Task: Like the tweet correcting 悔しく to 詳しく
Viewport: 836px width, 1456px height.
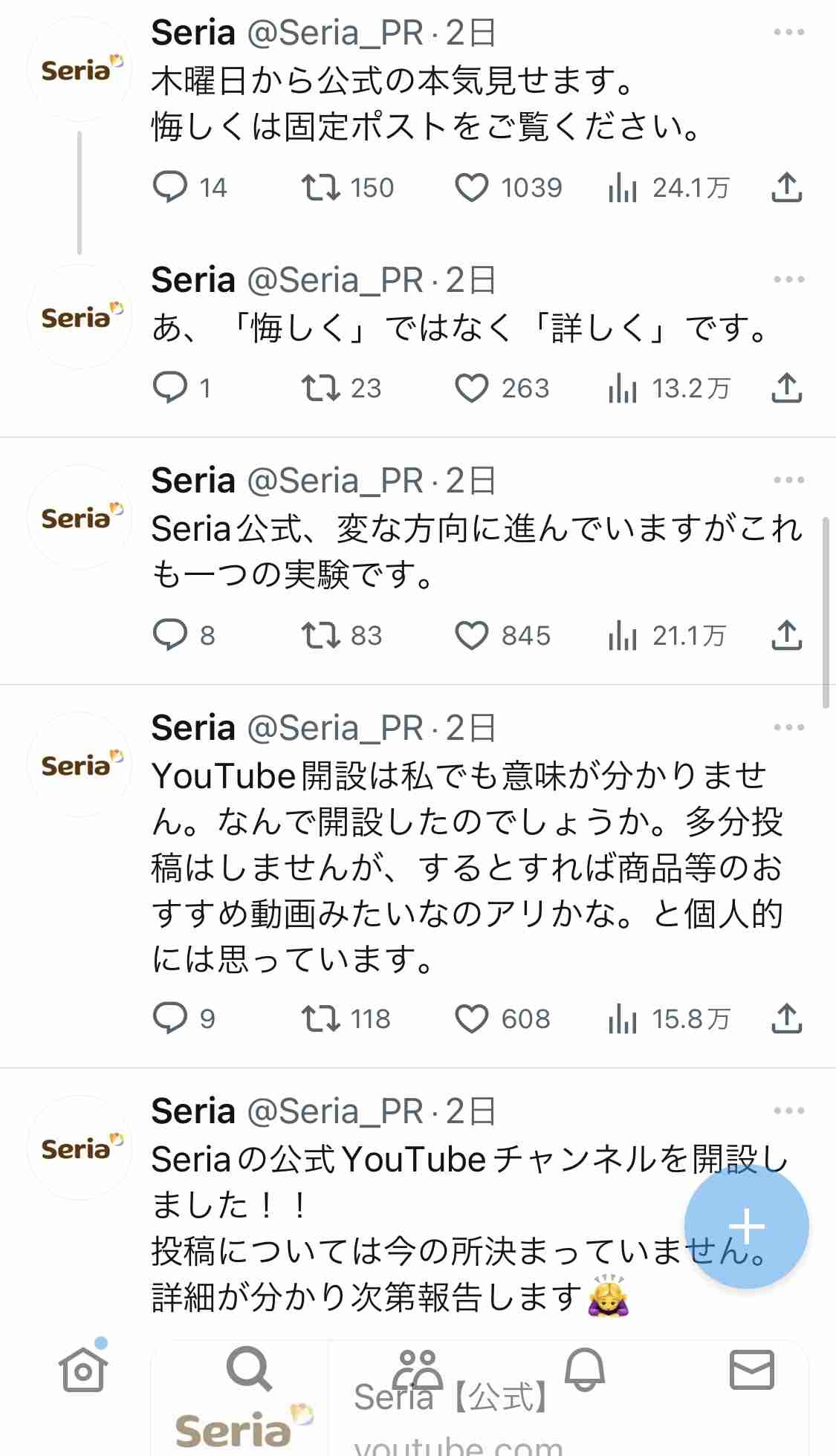Action: tap(471, 387)
